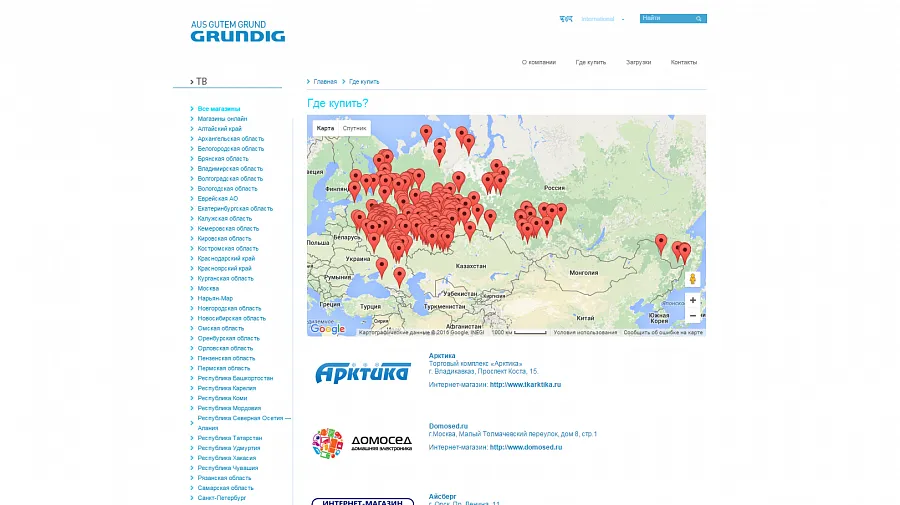Select Костромская область region
This screenshot has height=505, width=900.
tap(228, 248)
